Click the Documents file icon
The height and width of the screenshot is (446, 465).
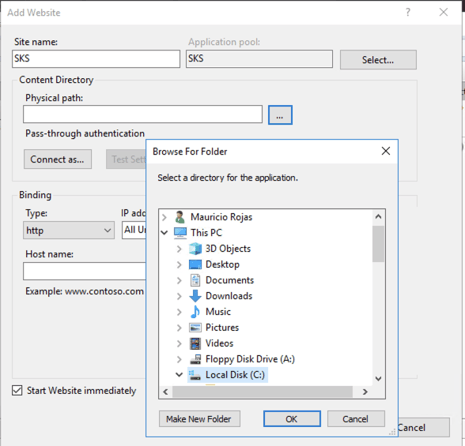(195, 280)
